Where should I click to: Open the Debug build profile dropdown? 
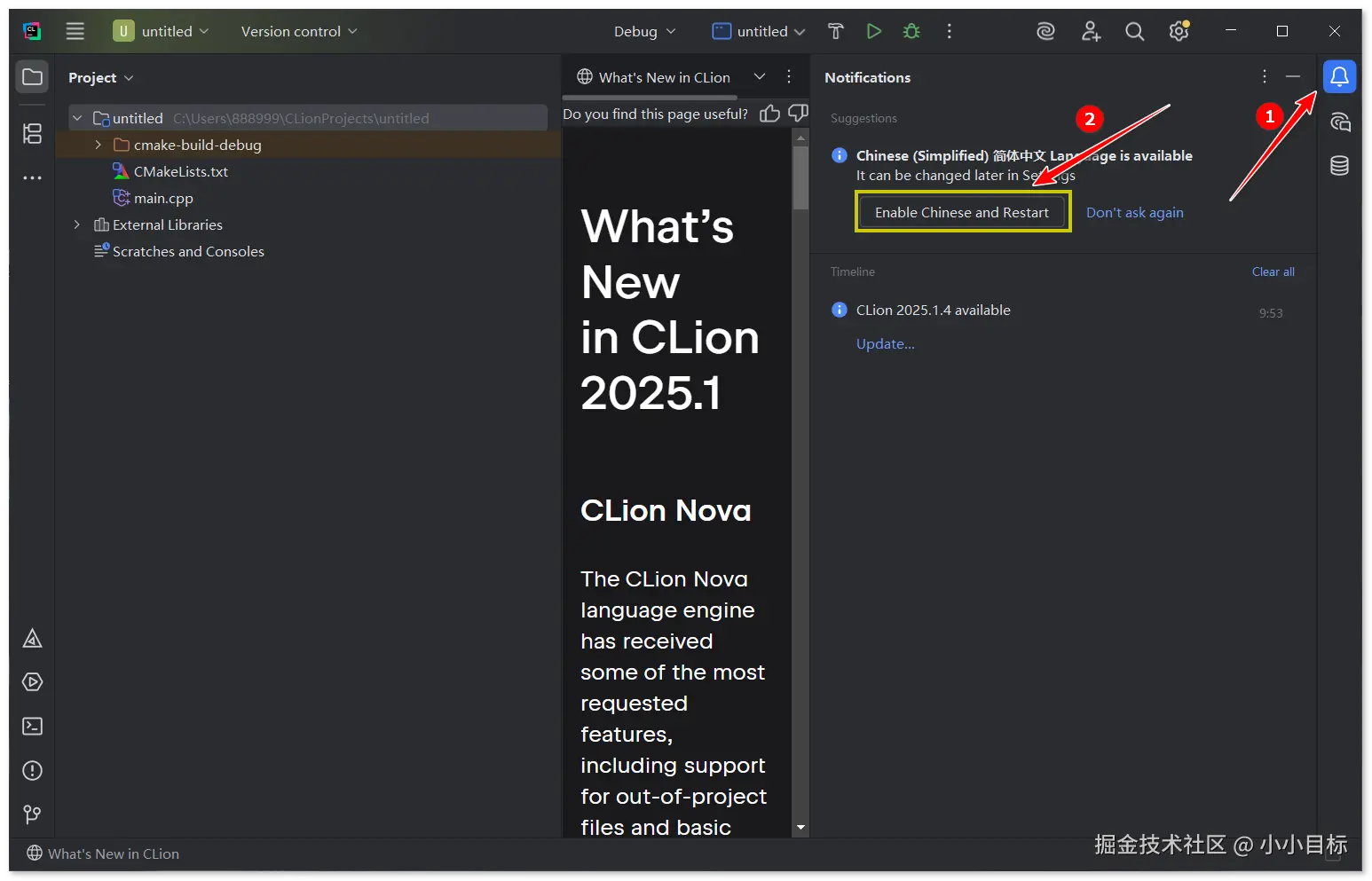(x=645, y=31)
